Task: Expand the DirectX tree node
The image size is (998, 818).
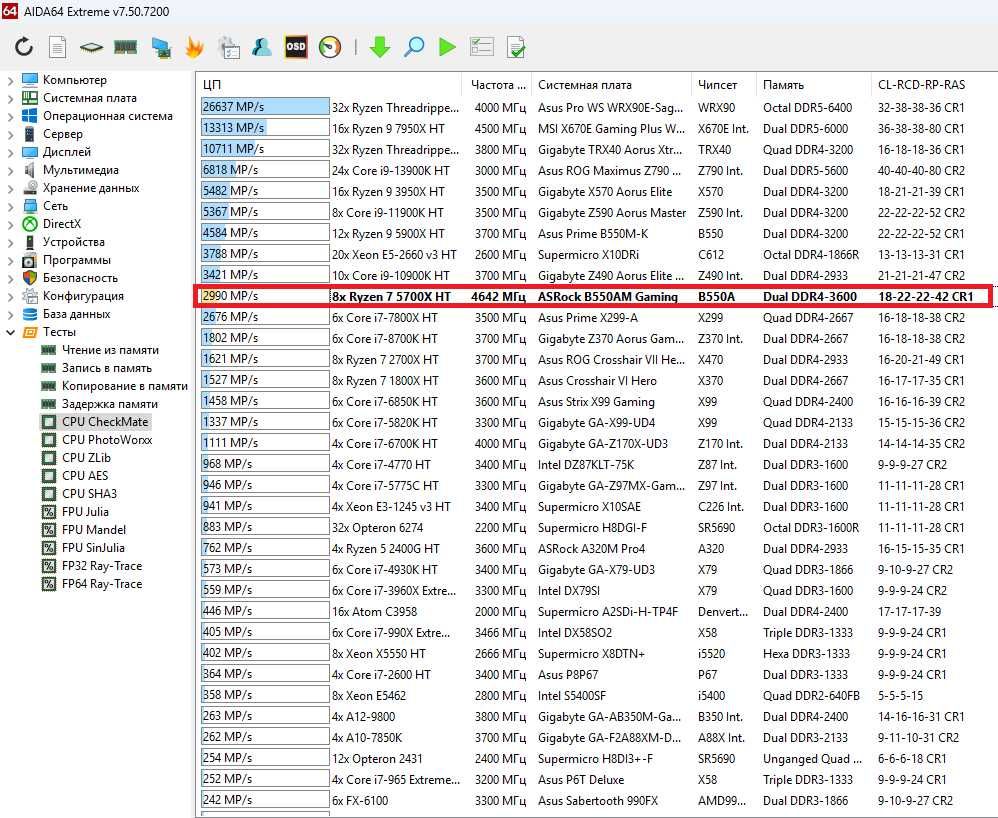Action: (x=10, y=224)
